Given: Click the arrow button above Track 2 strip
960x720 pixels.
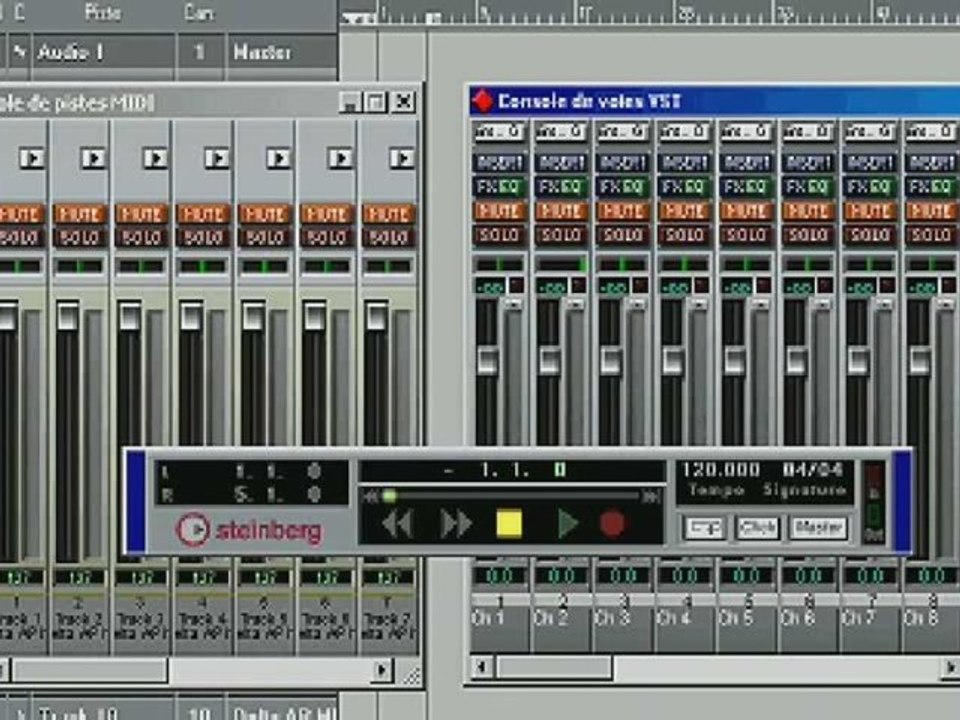Looking at the screenshot, I should tap(94, 159).
